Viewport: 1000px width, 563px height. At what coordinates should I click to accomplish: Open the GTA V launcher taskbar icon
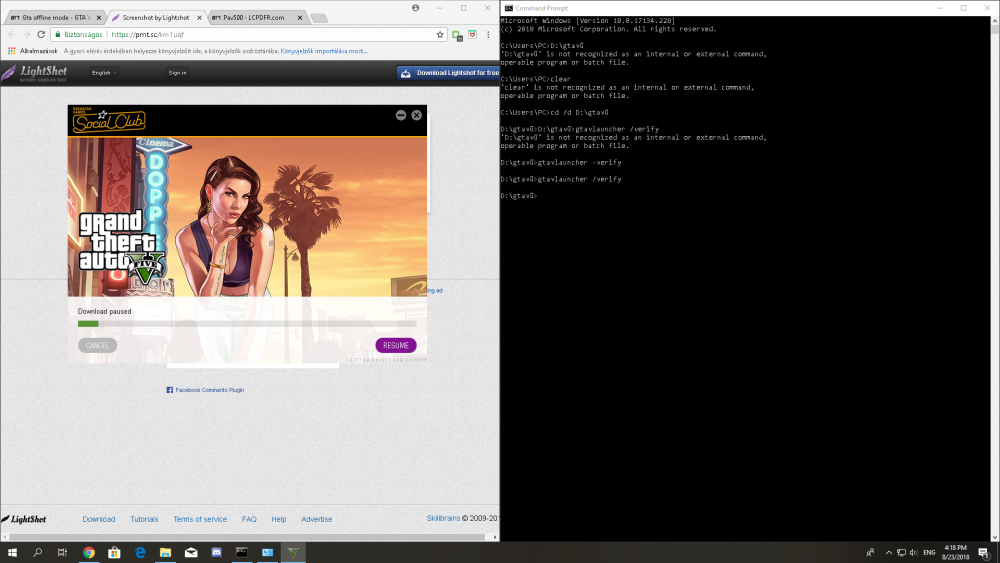tap(292, 552)
